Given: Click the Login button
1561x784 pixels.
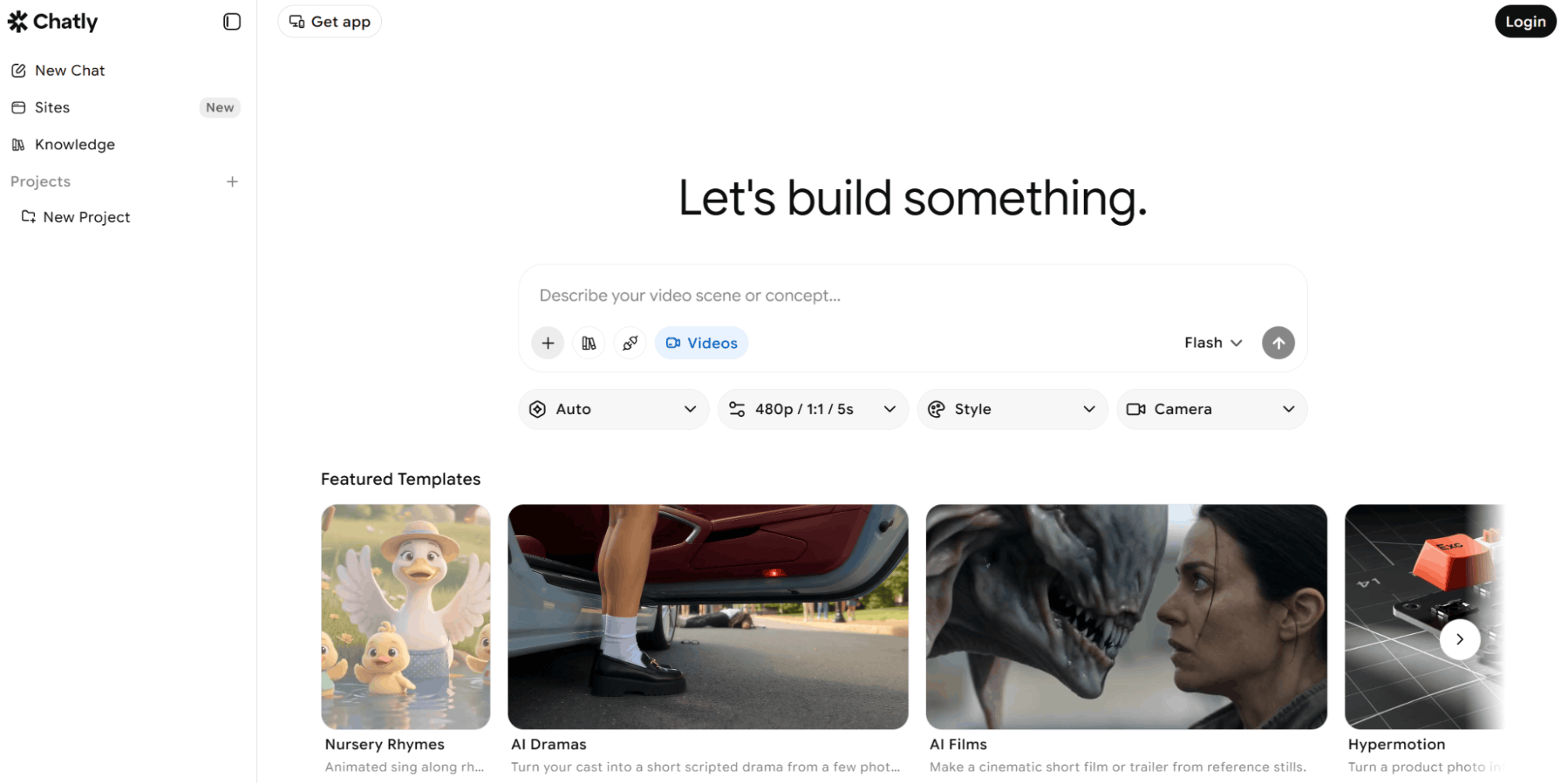Looking at the screenshot, I should coord(1525,22).
